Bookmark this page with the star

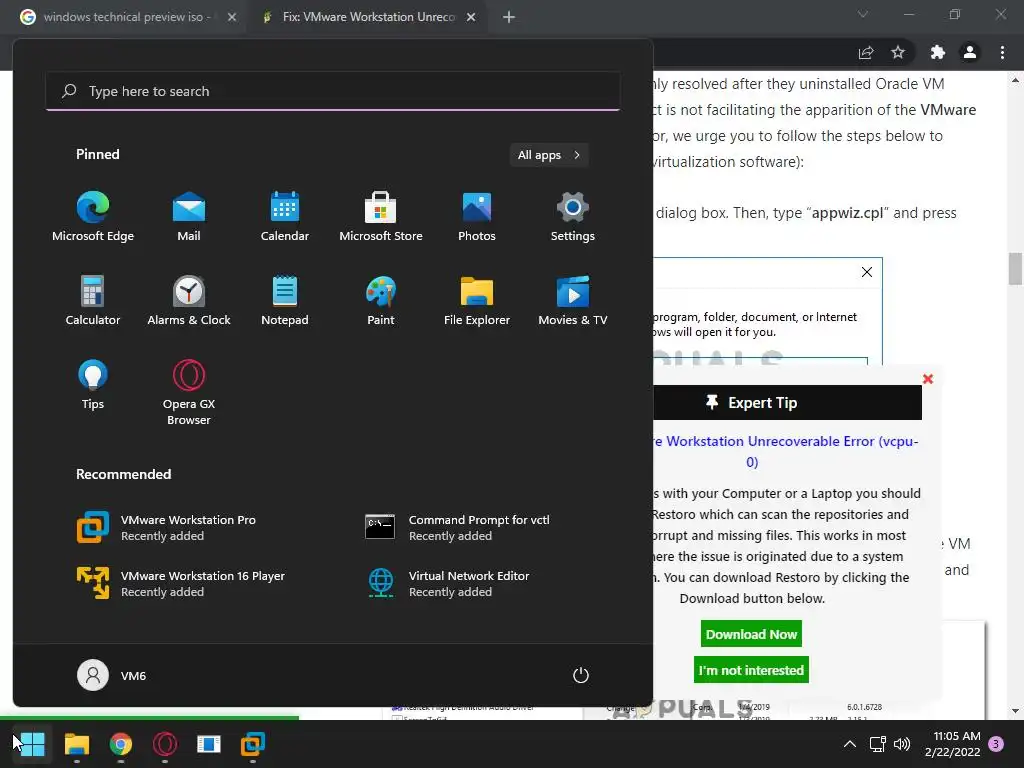[x=898, y=53]
